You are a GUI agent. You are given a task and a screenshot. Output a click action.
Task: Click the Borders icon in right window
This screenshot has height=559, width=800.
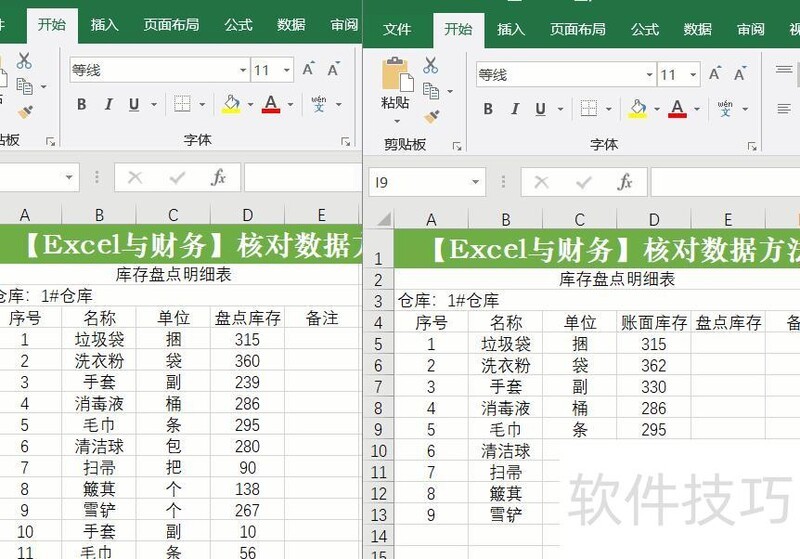coord(589,109)
